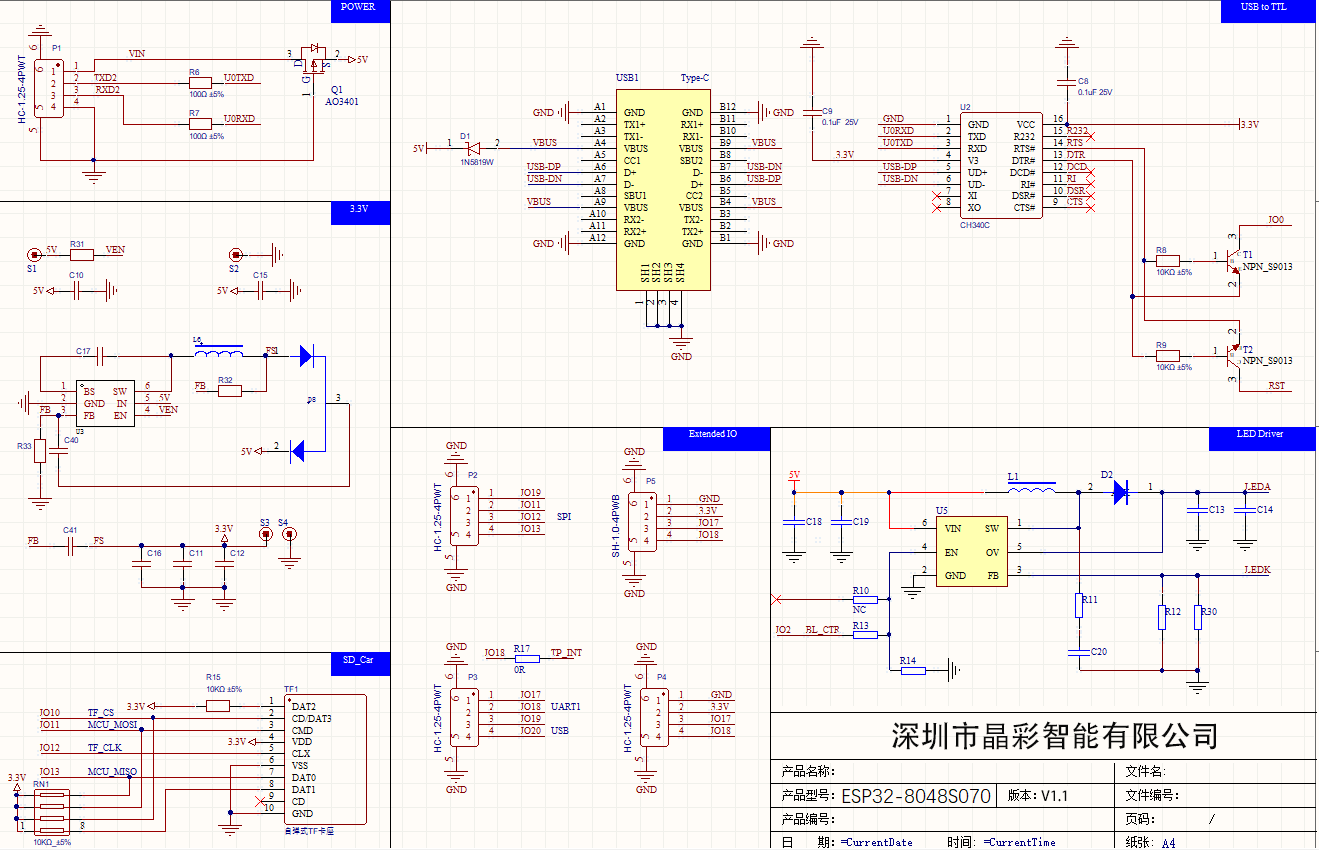
Task: Select the SD_Car section label
Action: [359, 661]
